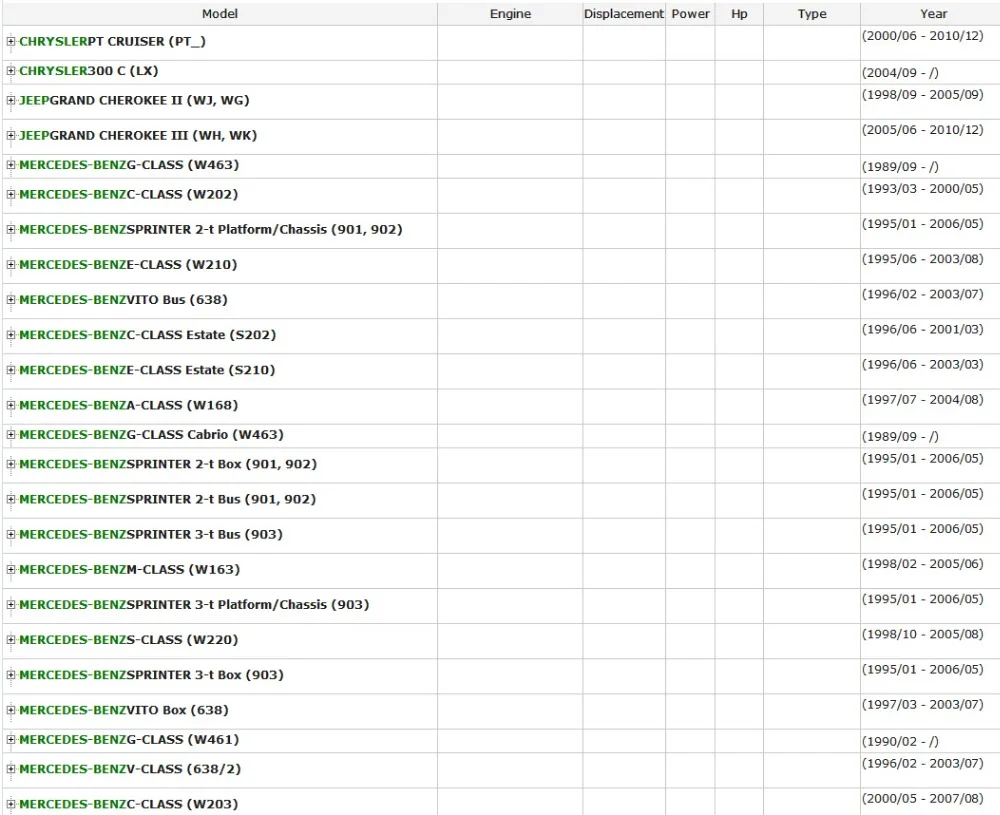Select MERCEDES-BENZ G-CLASS (W463) model name

(129, 165)
